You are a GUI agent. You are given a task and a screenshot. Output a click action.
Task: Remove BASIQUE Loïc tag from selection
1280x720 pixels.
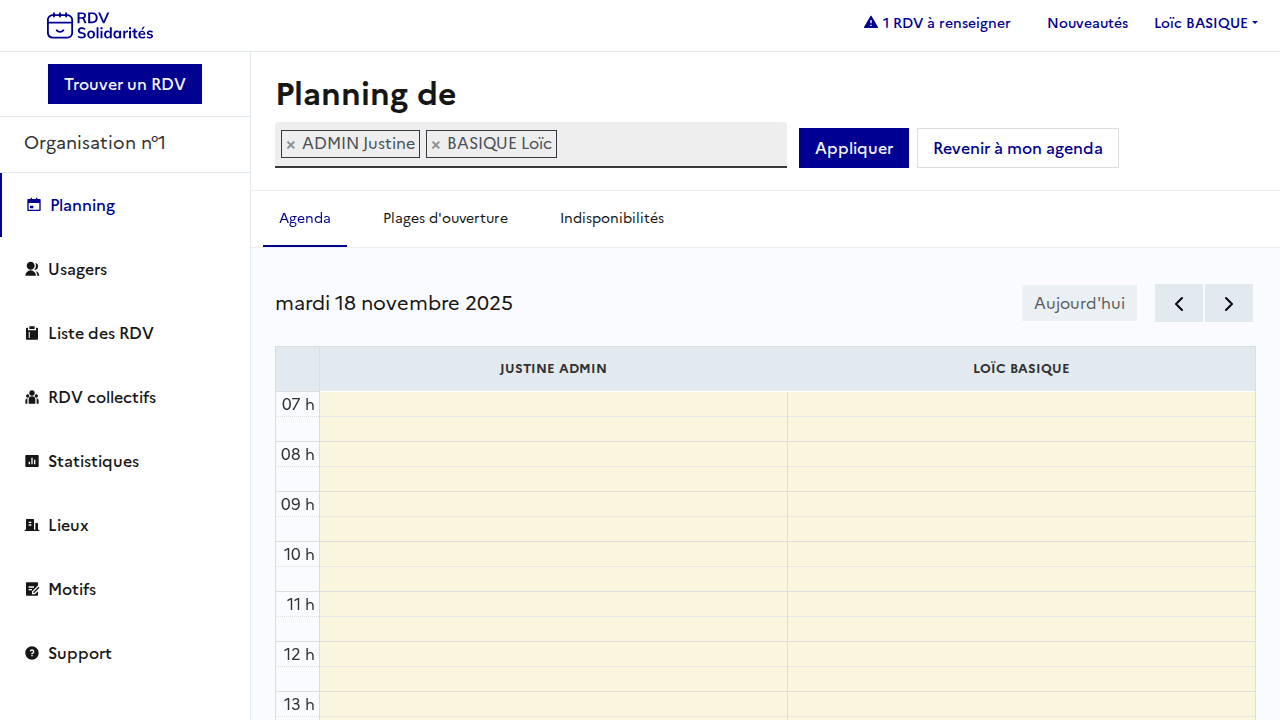tap(436, 145)
